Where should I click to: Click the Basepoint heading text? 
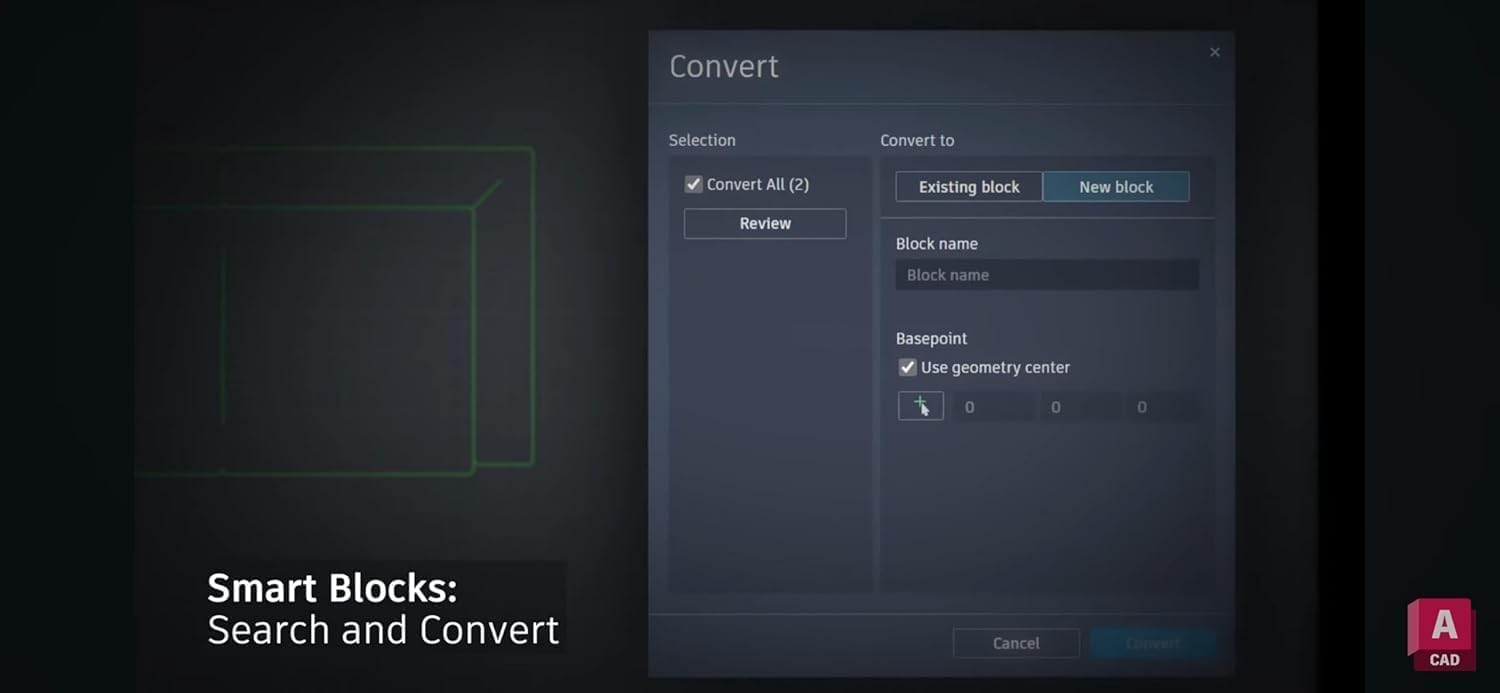point(931,338)
